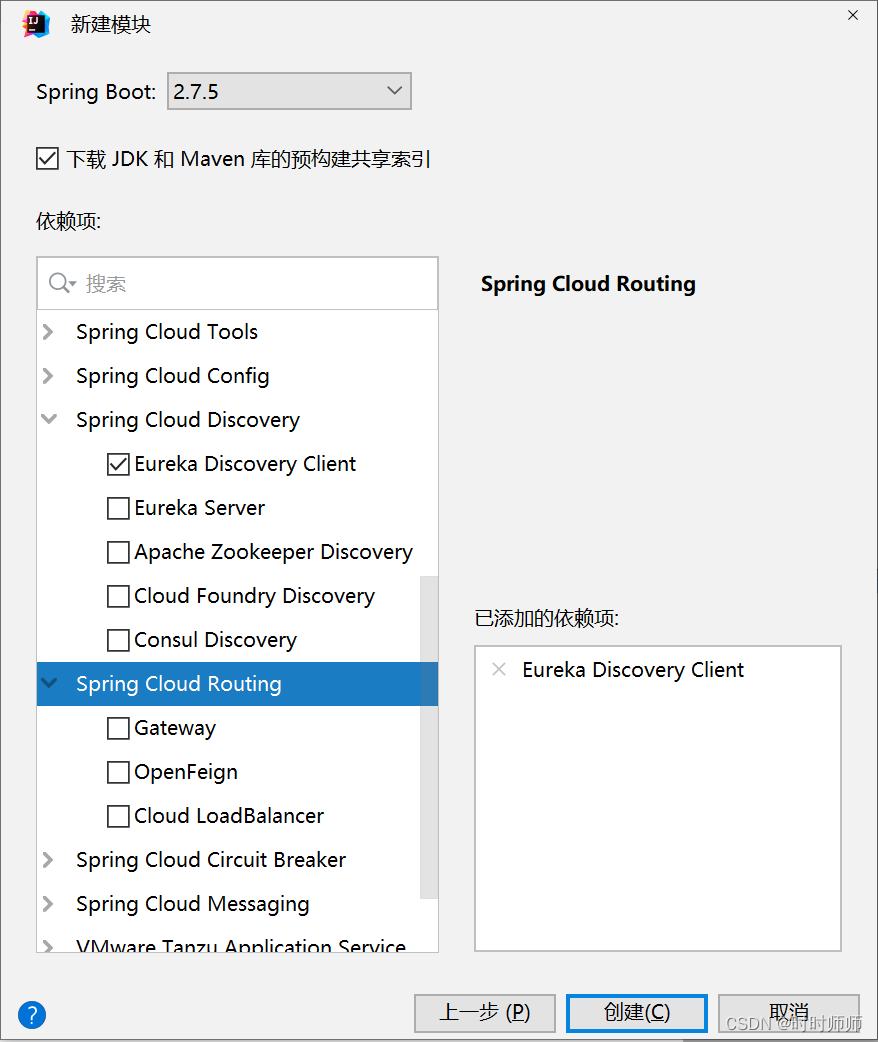Viewport: 878px width, 1042px height.
Task: Expand Spring Cloud Circuit Breaker node
Action: tap(49, 859)
